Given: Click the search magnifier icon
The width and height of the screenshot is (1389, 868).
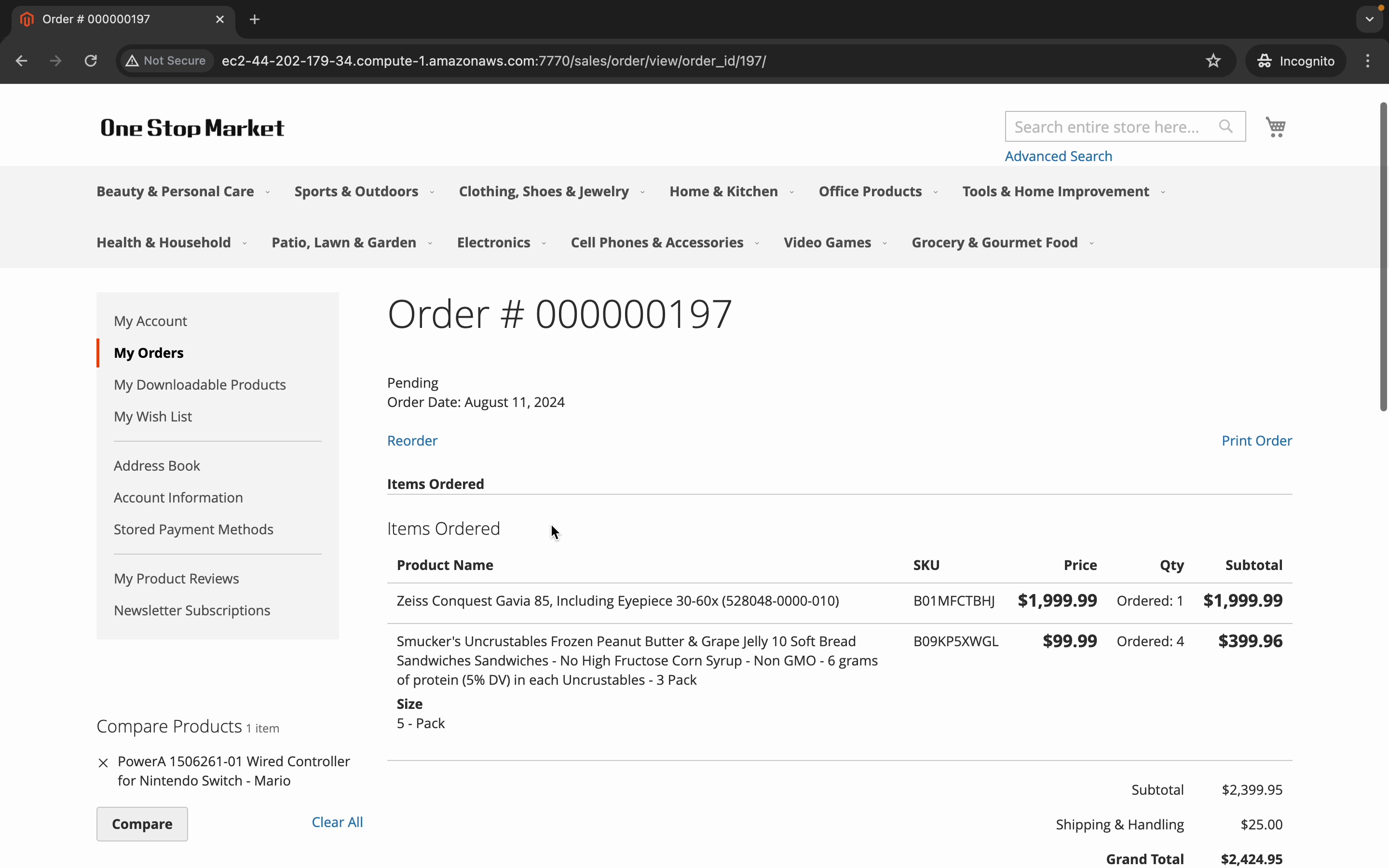Looking at the screenshot, I should (x=1226, y=126).
